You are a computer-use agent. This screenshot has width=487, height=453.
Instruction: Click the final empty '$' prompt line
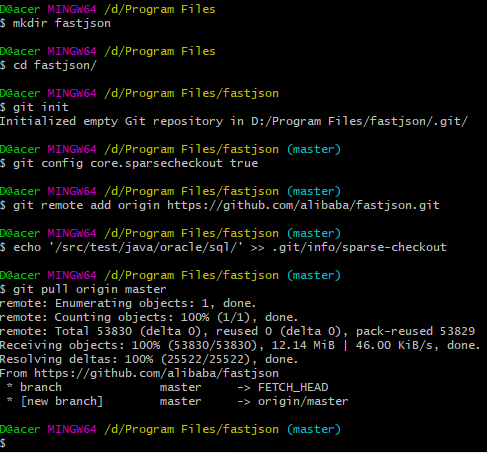pyautogui.click(x=3, y=443)
